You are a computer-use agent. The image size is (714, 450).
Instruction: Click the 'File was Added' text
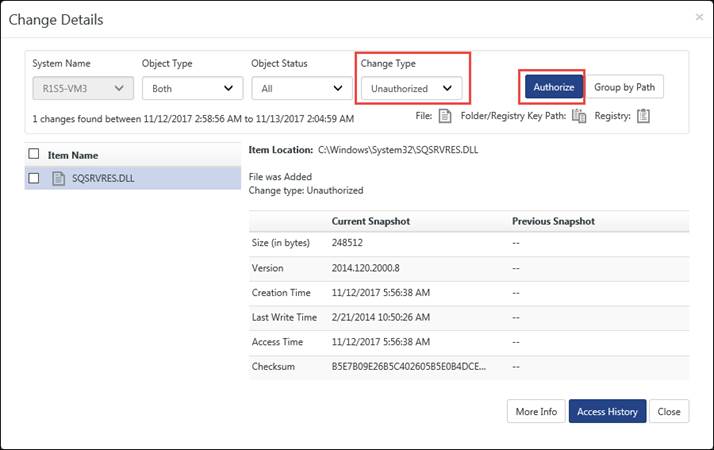click(280, 177)
